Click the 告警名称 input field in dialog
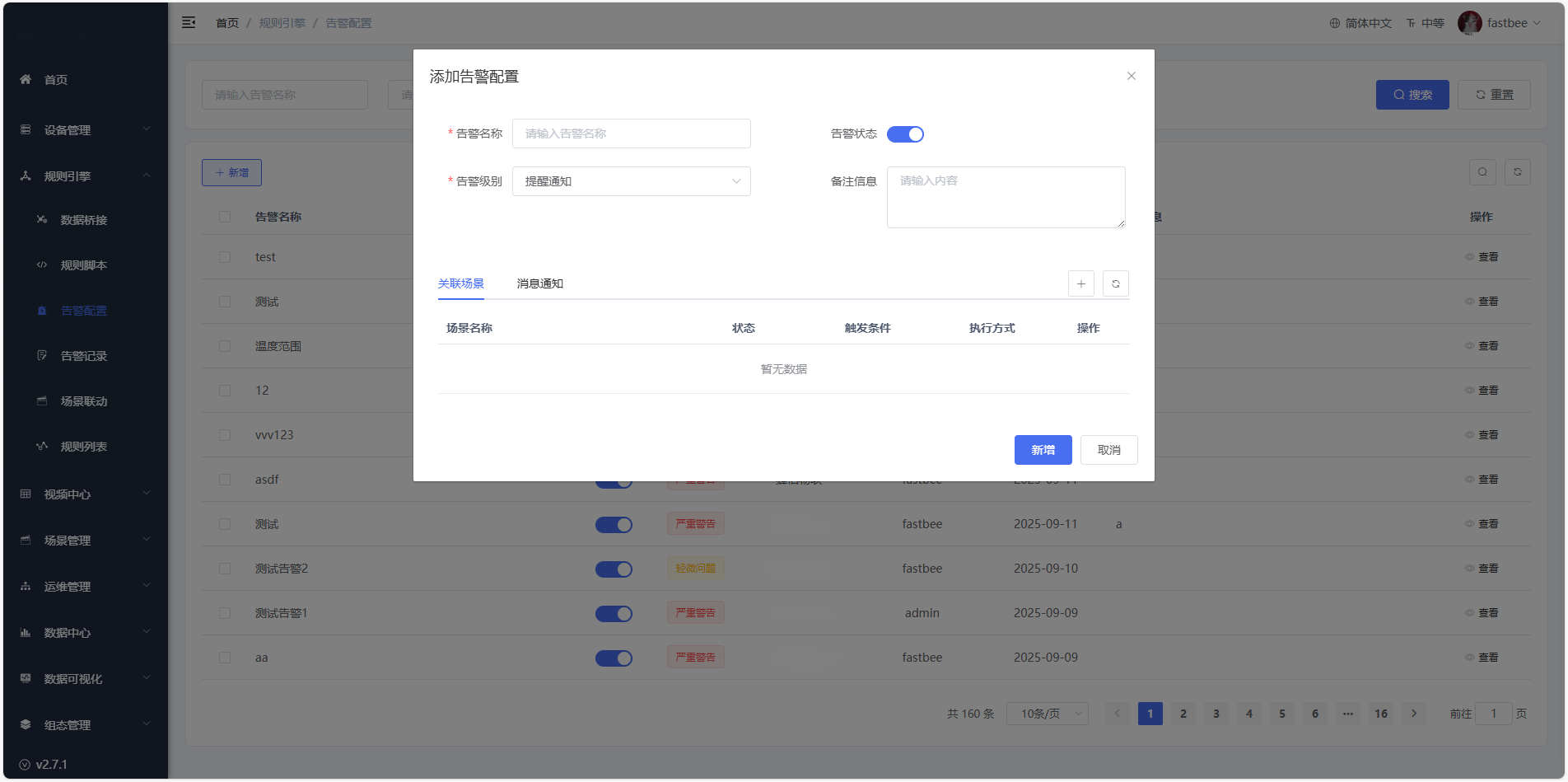This screenshot has width=1568, height=782. click(x=631, y=133)
